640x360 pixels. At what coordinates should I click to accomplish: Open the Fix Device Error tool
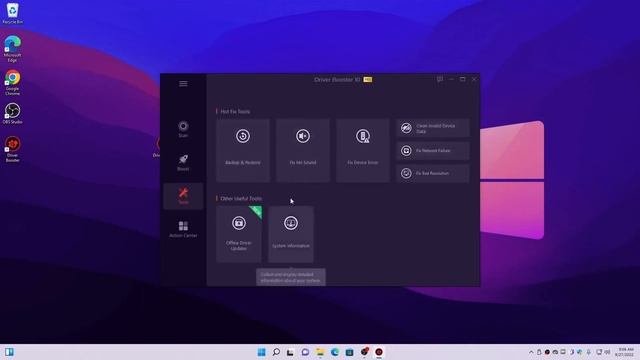pos(363,150)
